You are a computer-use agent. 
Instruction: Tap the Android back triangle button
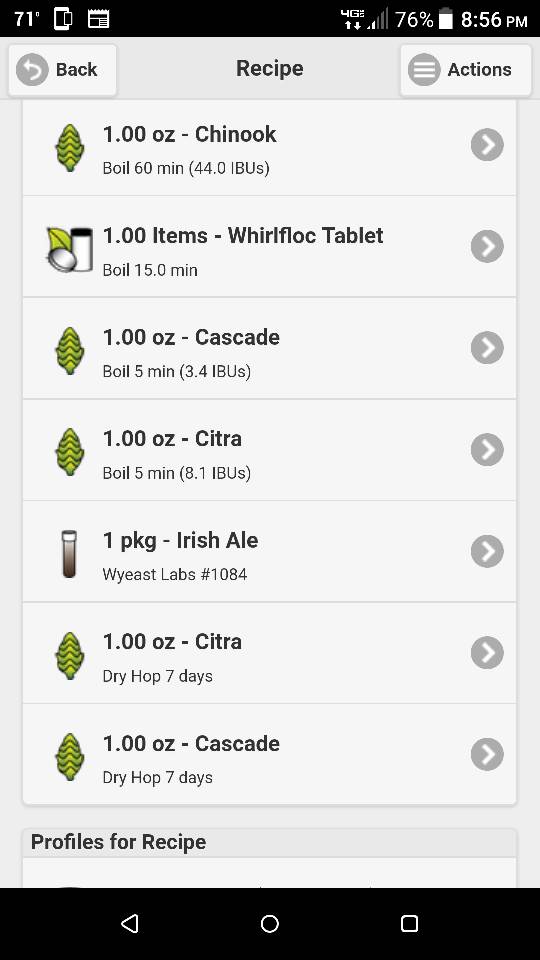pyautogui.click(x=130, y=923)
